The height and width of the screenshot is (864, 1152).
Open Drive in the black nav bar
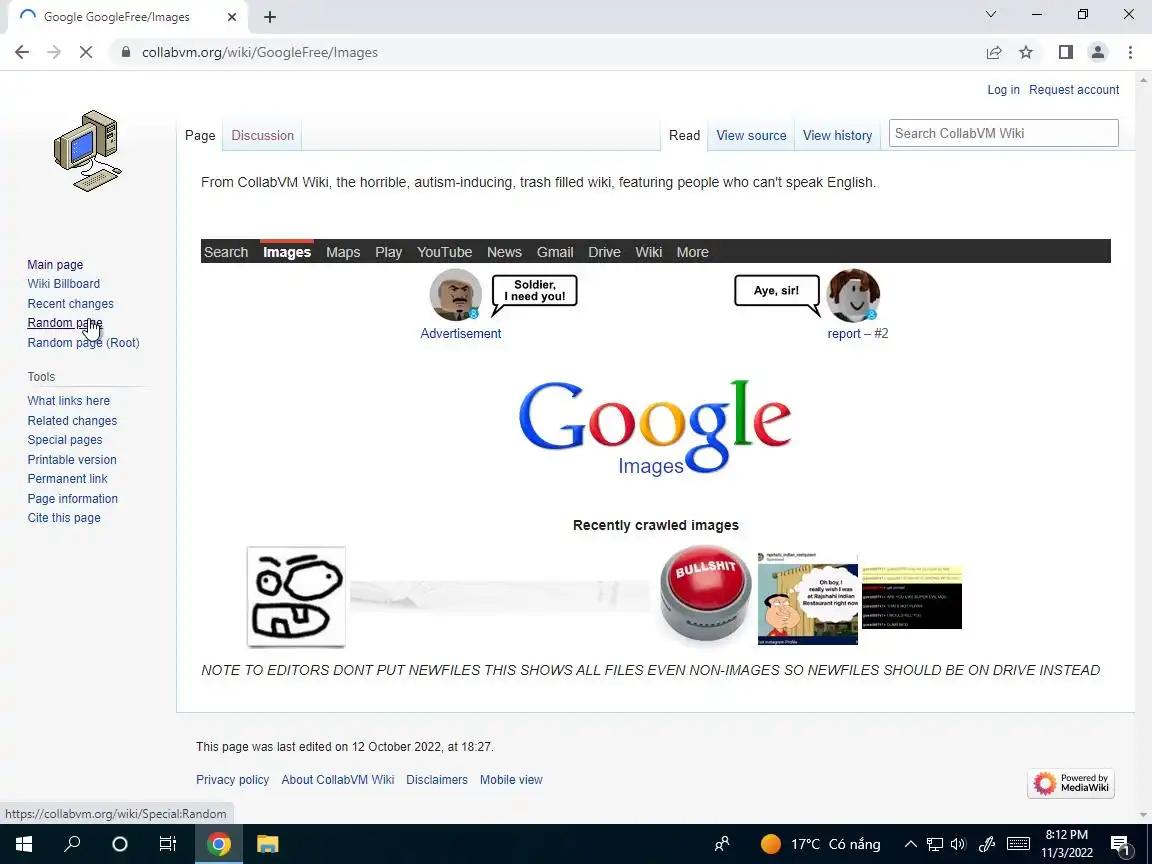(604, 252)
